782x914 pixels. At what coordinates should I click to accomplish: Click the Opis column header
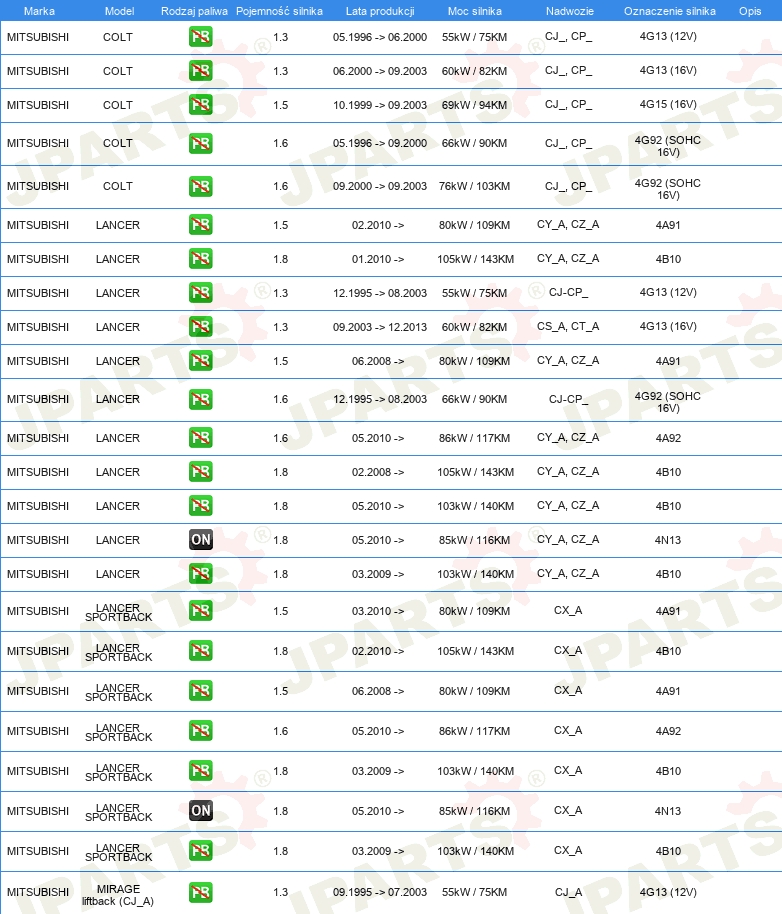click(750, 11)
